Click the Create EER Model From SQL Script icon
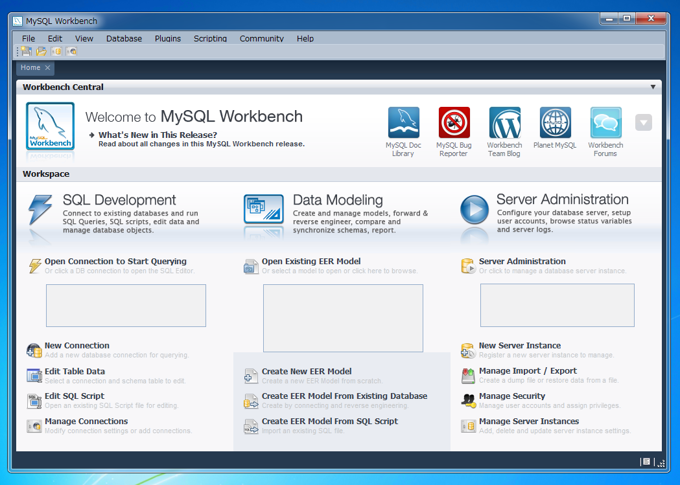The height and width of the screenshot is (485, 680). click(x=251, y=426)
